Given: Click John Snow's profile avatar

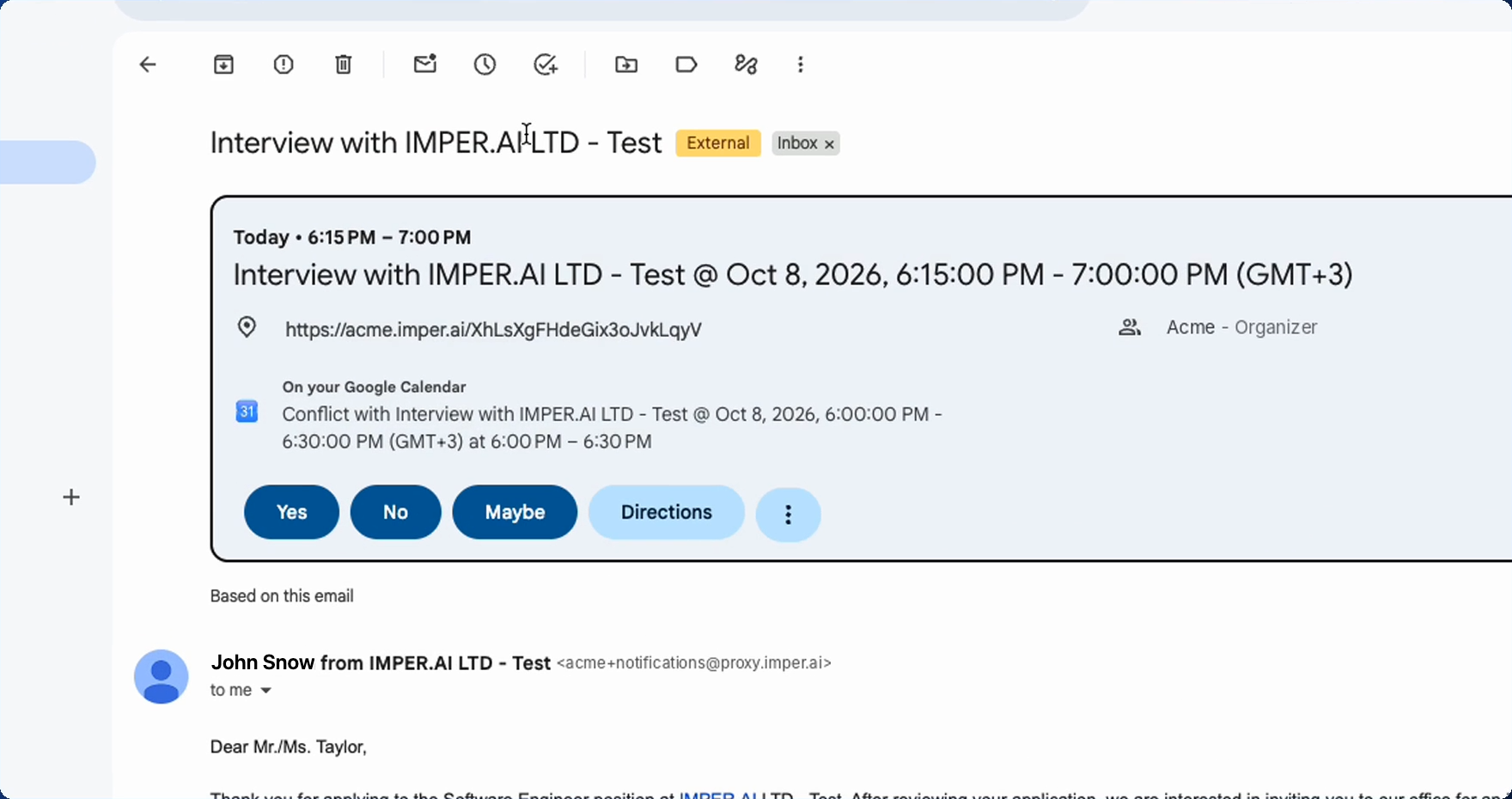Looking at the screenshot, I should coord(162,677).
